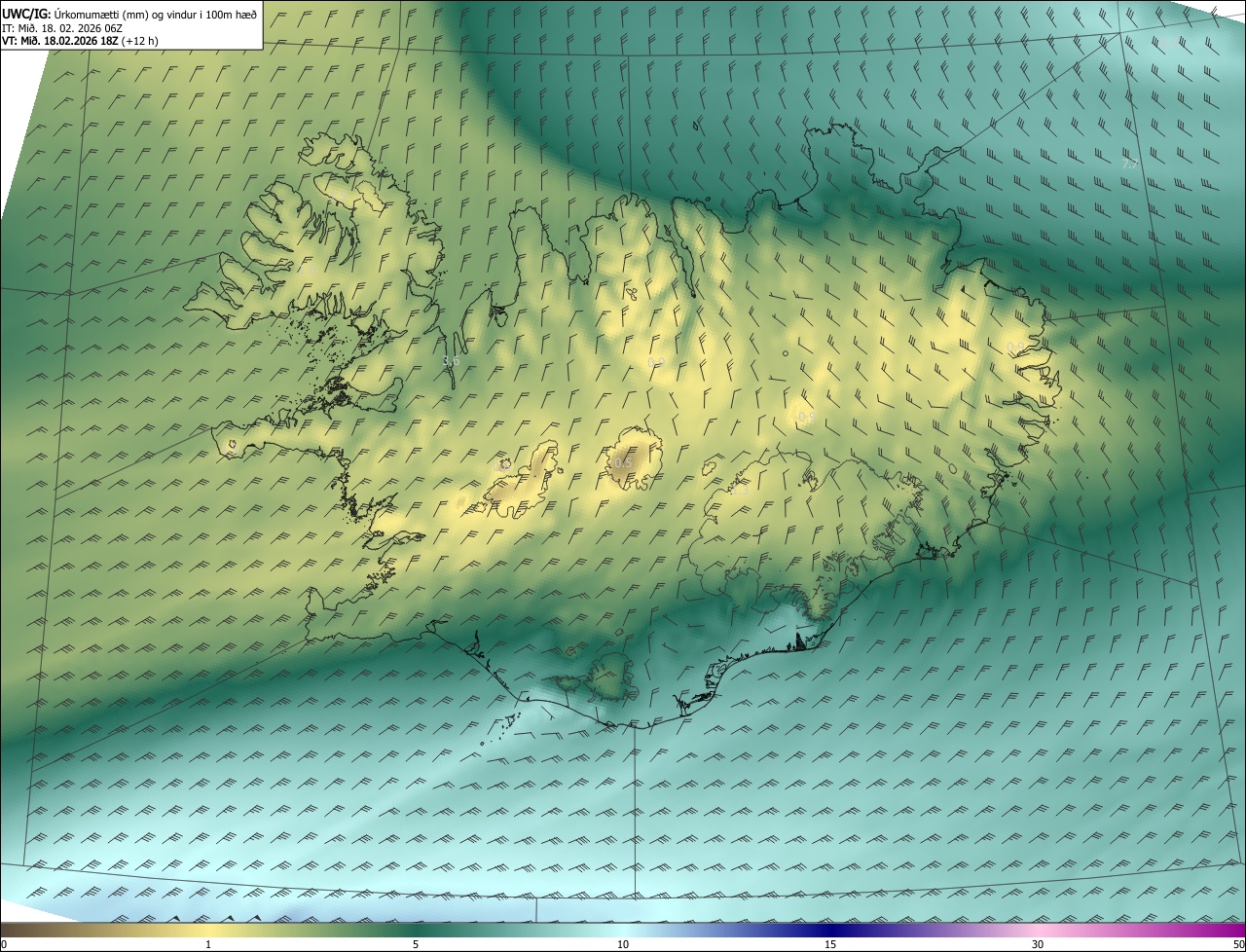This screenshot has height=952, width=1246.
Task: Click the color scale tick label '30'
Action: 1038,944
